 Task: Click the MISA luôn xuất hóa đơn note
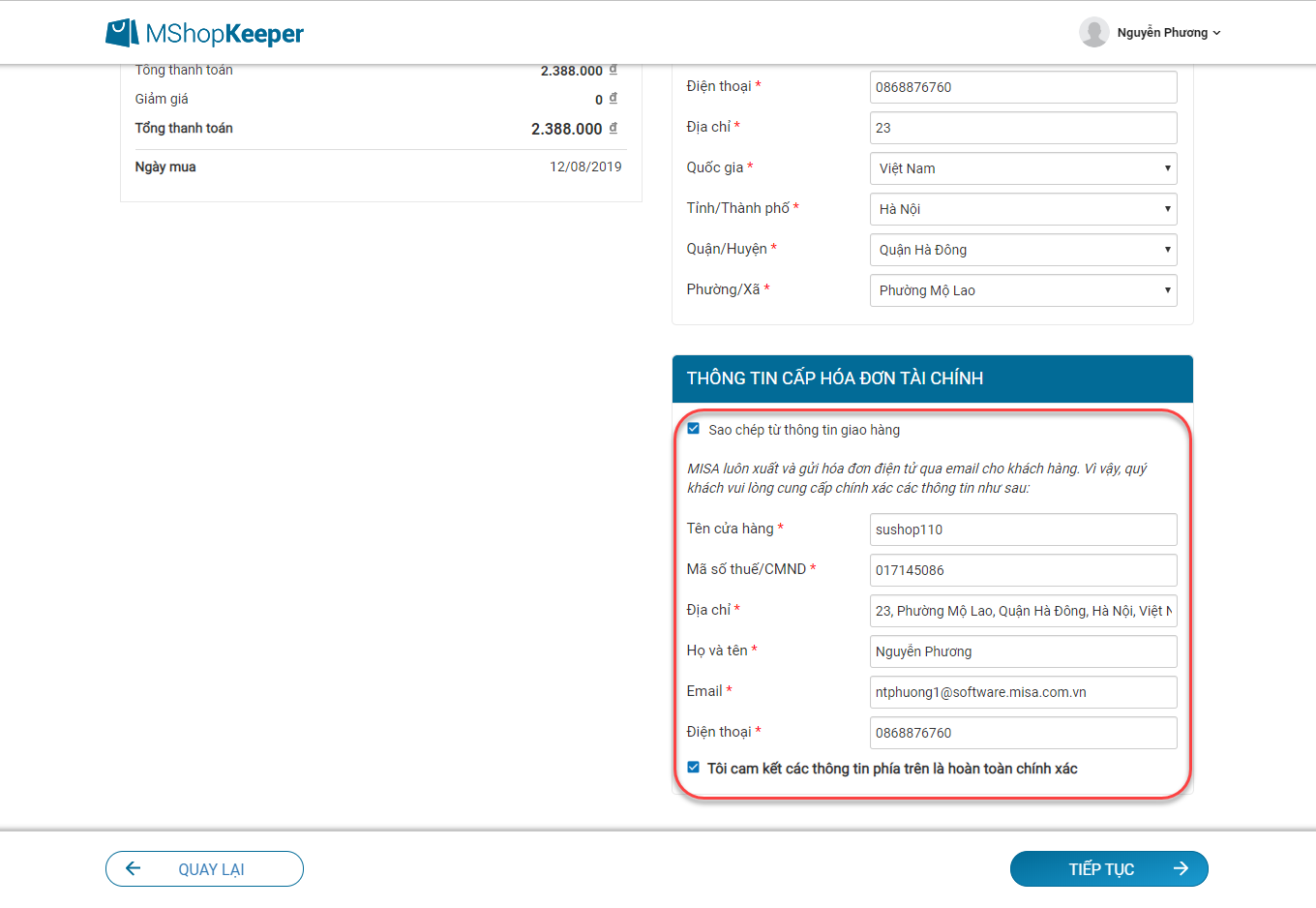[917, 478]
